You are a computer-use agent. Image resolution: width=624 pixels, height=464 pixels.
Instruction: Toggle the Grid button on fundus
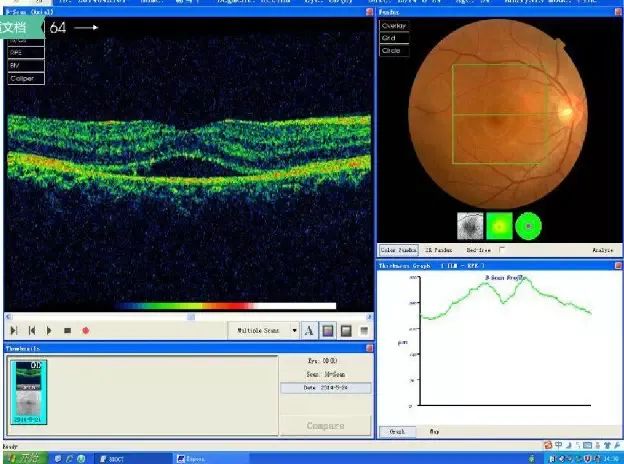click(x=394, y=38)
